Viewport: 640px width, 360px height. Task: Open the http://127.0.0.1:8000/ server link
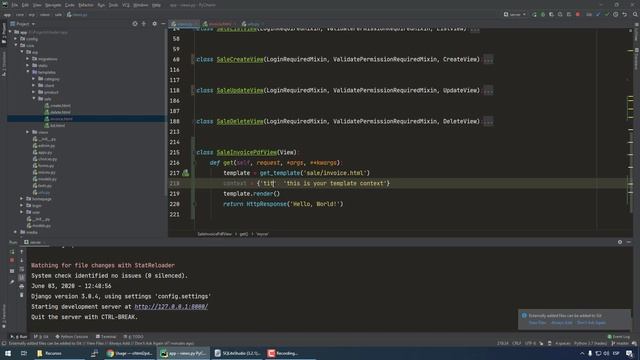pos(171,307)
